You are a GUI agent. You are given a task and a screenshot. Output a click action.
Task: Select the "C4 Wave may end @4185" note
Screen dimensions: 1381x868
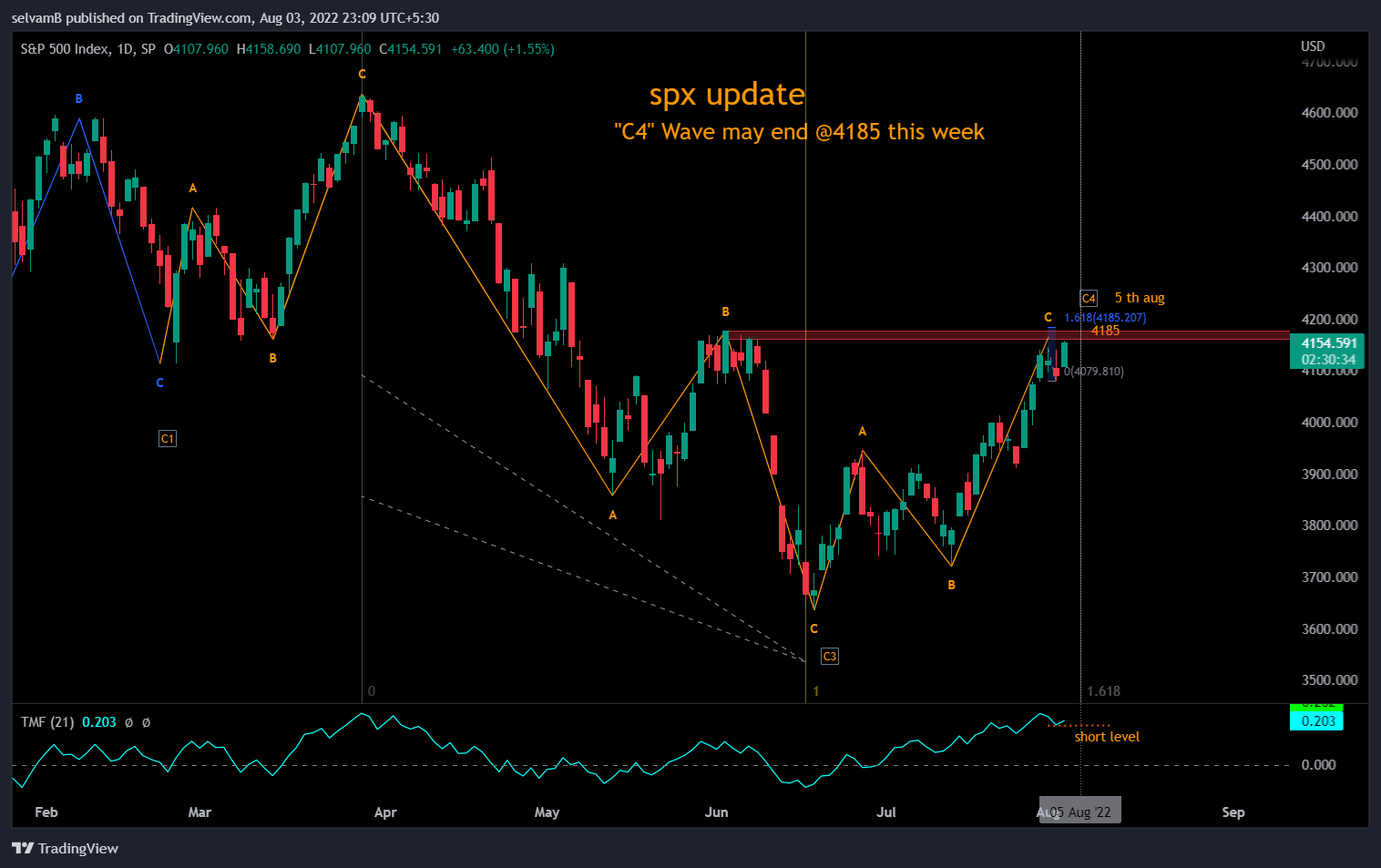pos(800,132)
